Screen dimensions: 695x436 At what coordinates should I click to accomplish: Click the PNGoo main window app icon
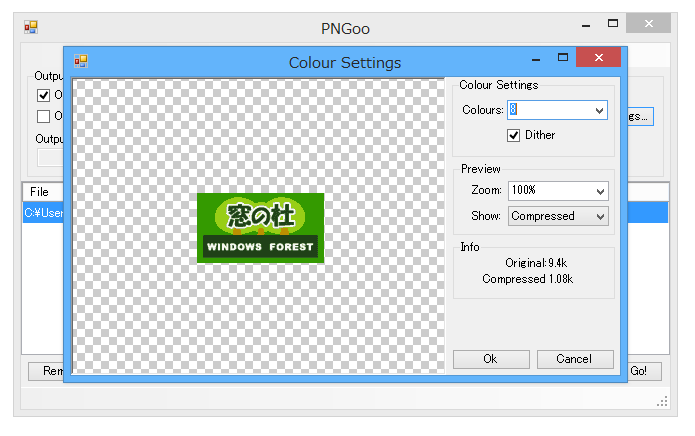31,27
